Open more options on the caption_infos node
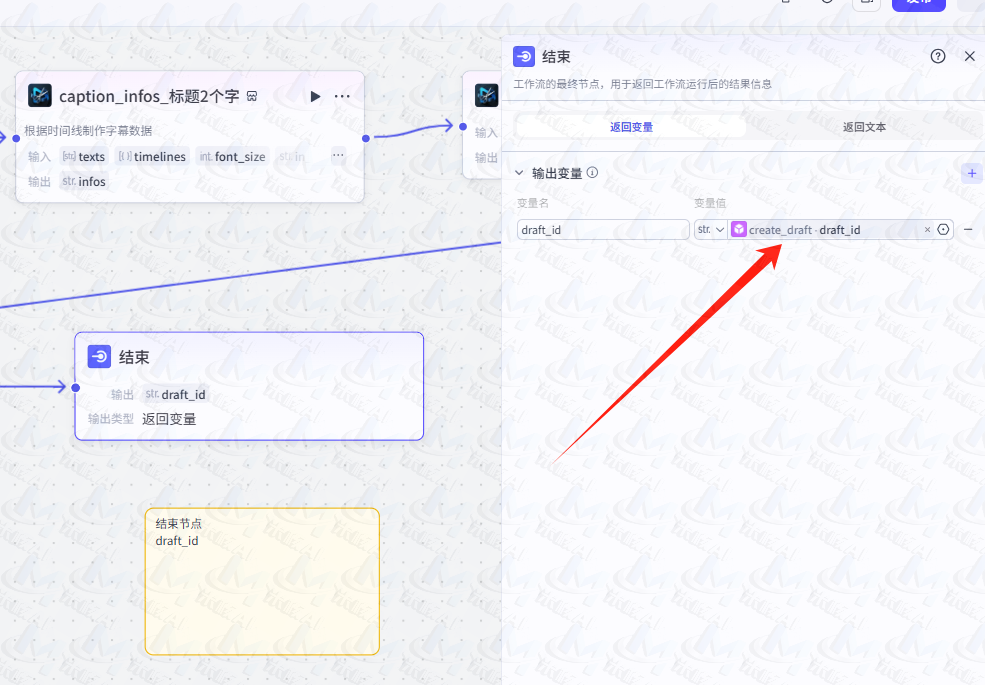This screenshot has width=985, height=685. click(x=341, y=96)
